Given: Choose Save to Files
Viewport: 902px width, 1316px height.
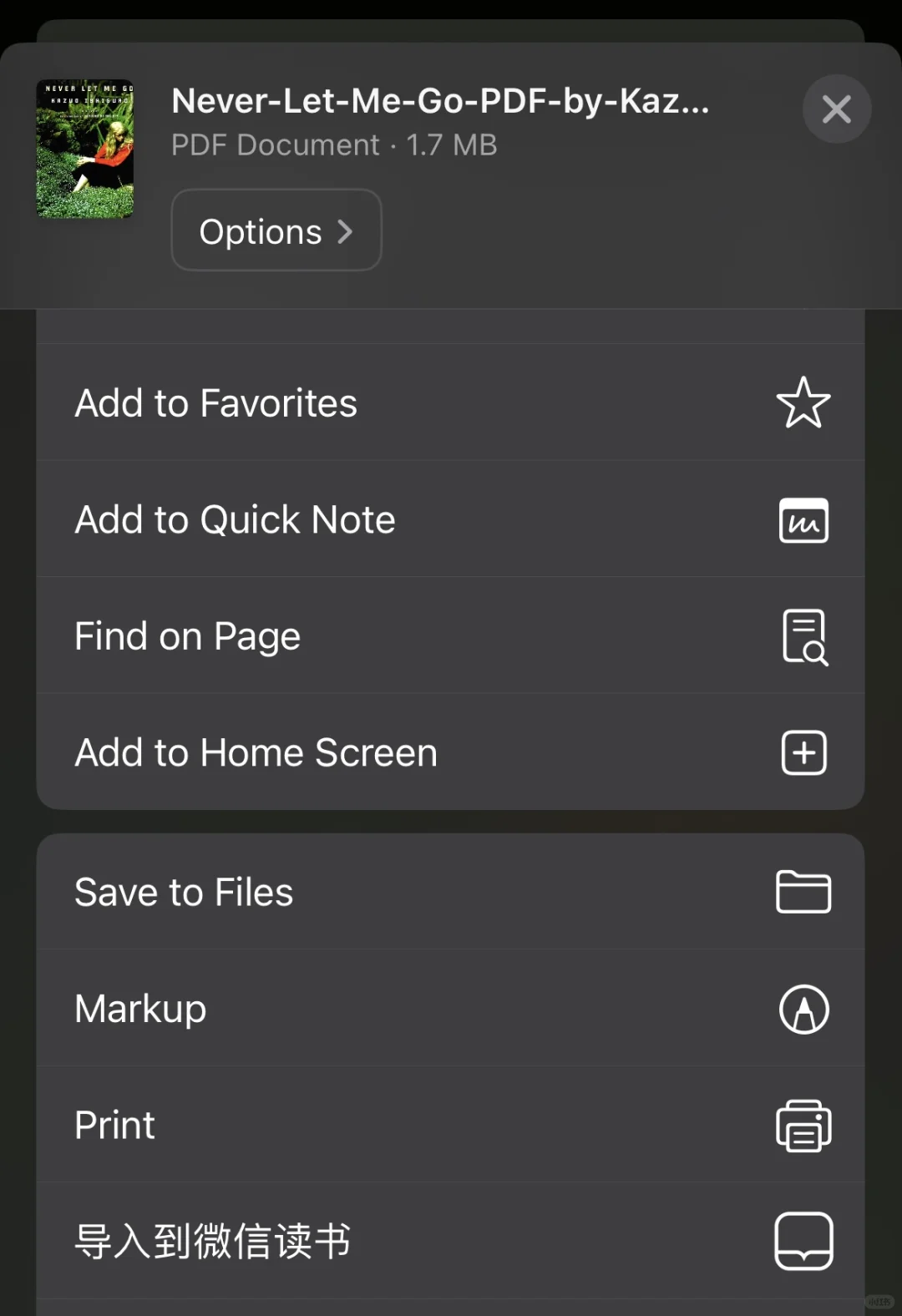Looking at the screenshot, I should pos(450,892).
